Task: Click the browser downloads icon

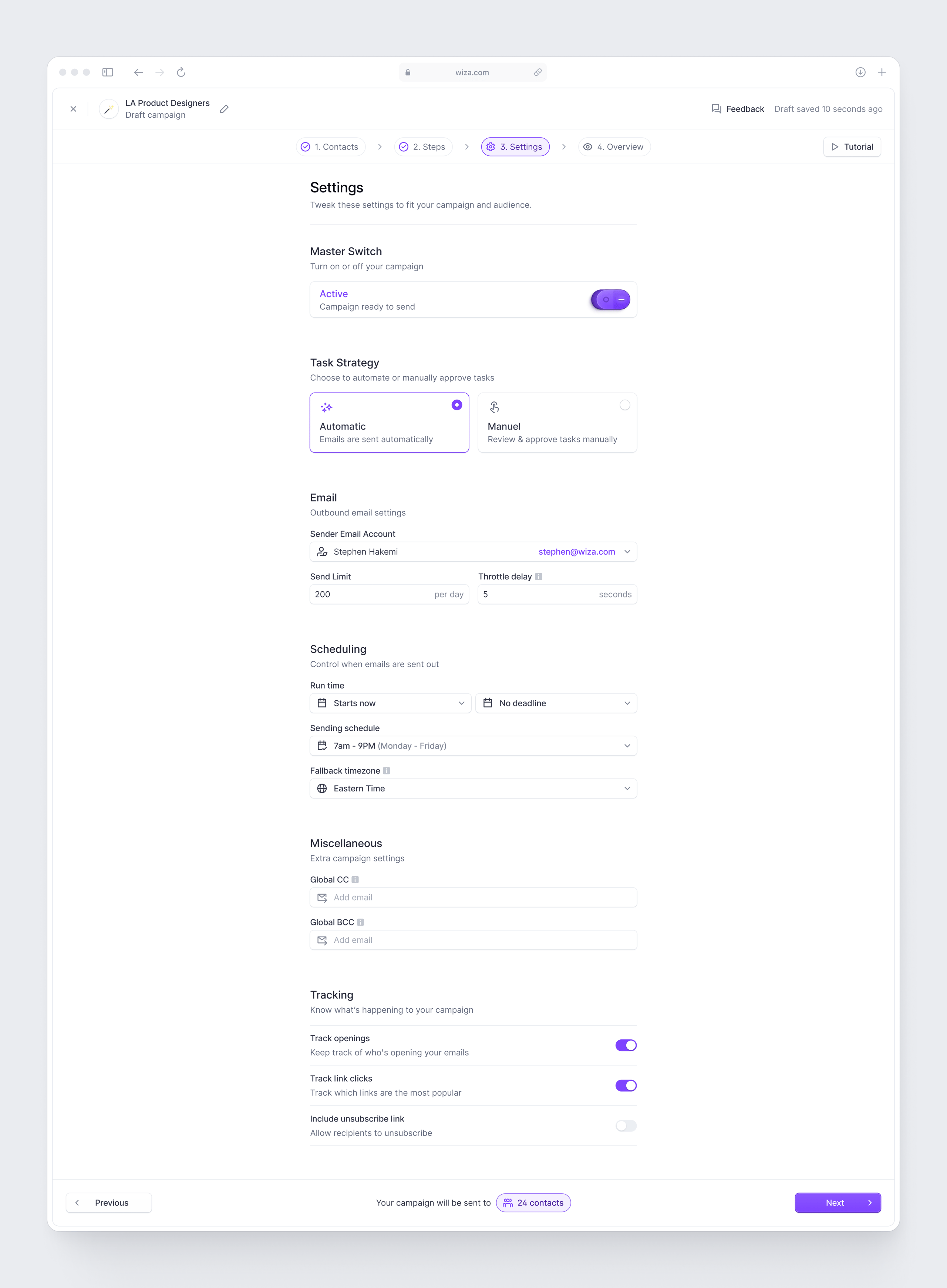Action: (x=860, y=72)
